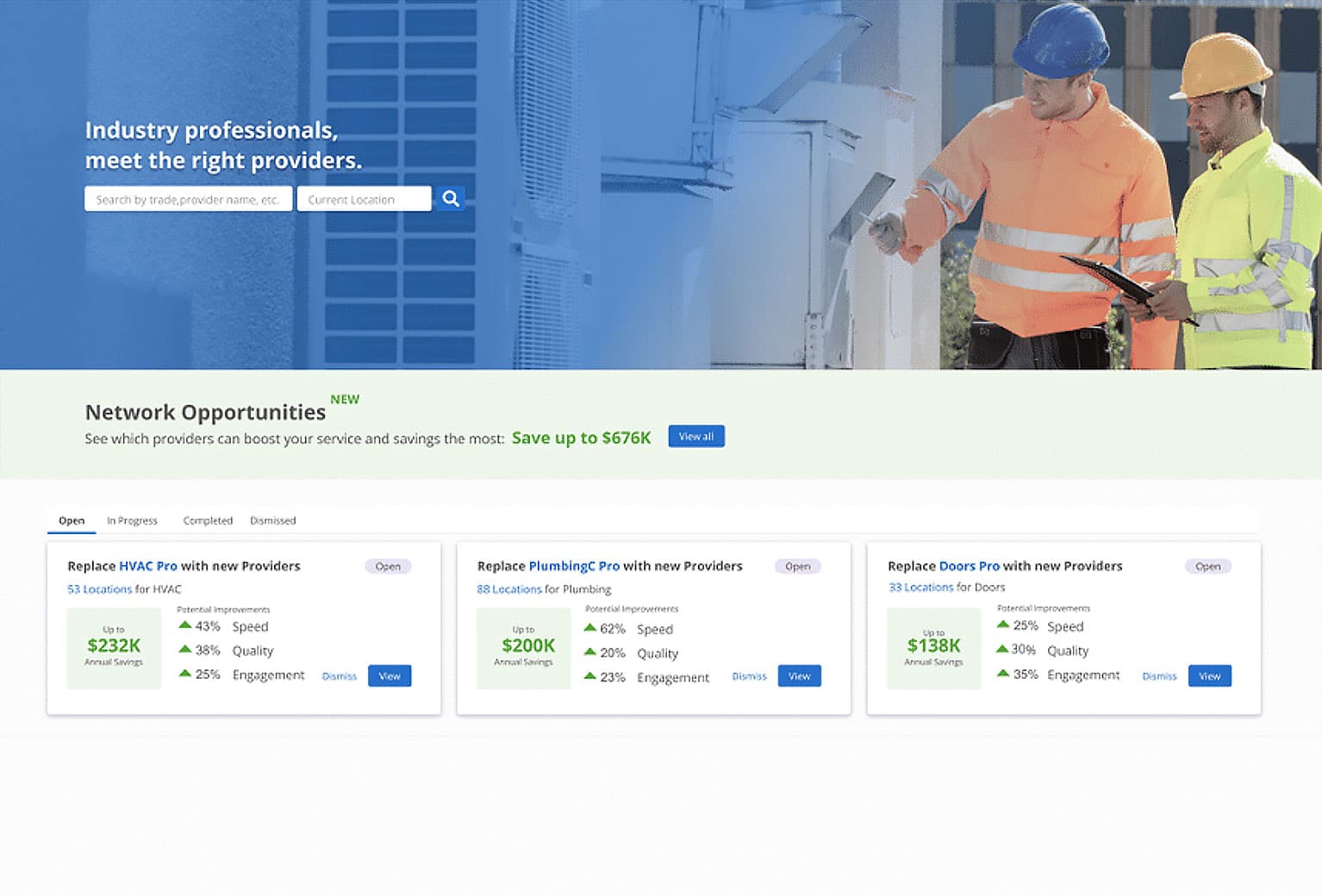Click the 33 Locations link for Doors

[921, 587]
